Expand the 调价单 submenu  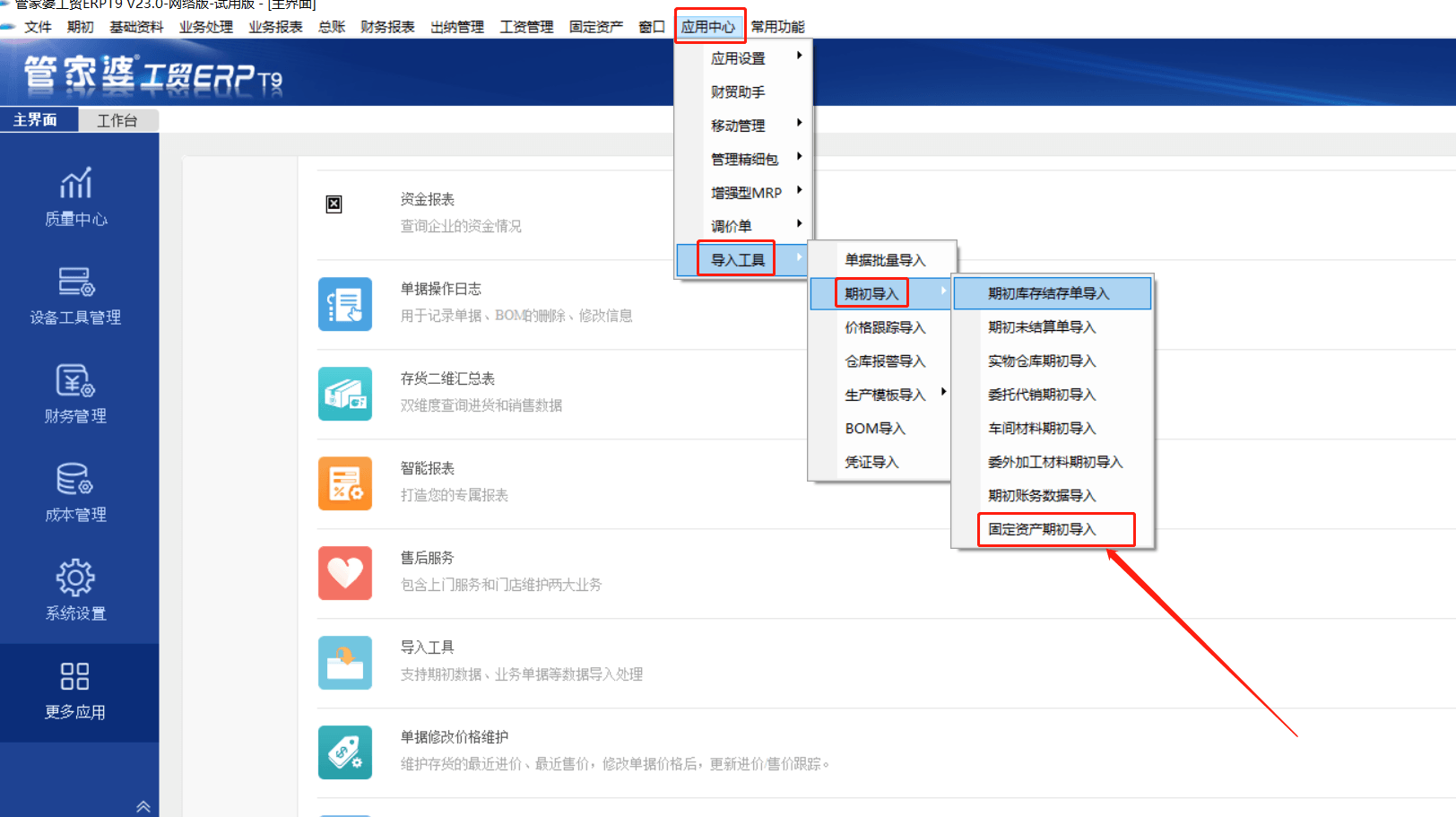[x=743, y=226]
